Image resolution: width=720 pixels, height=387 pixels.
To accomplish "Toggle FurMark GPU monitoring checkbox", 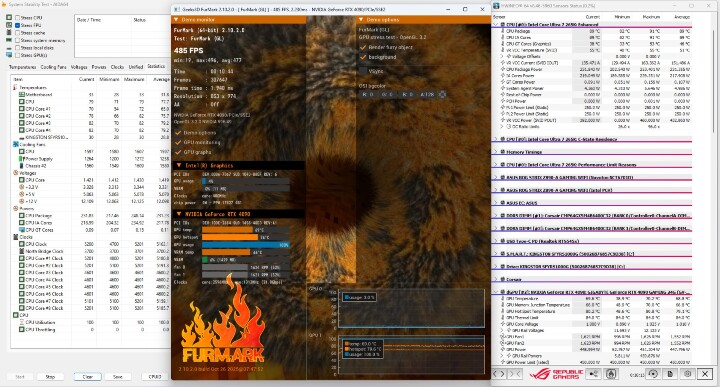I will point(178,142).
